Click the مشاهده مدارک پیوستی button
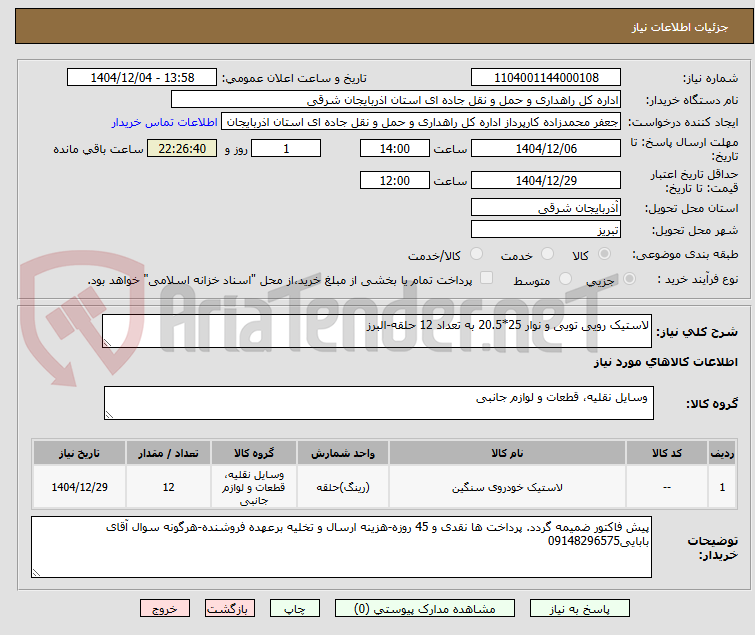The width and height of the screenshot is (755, 635). (425, 609)
